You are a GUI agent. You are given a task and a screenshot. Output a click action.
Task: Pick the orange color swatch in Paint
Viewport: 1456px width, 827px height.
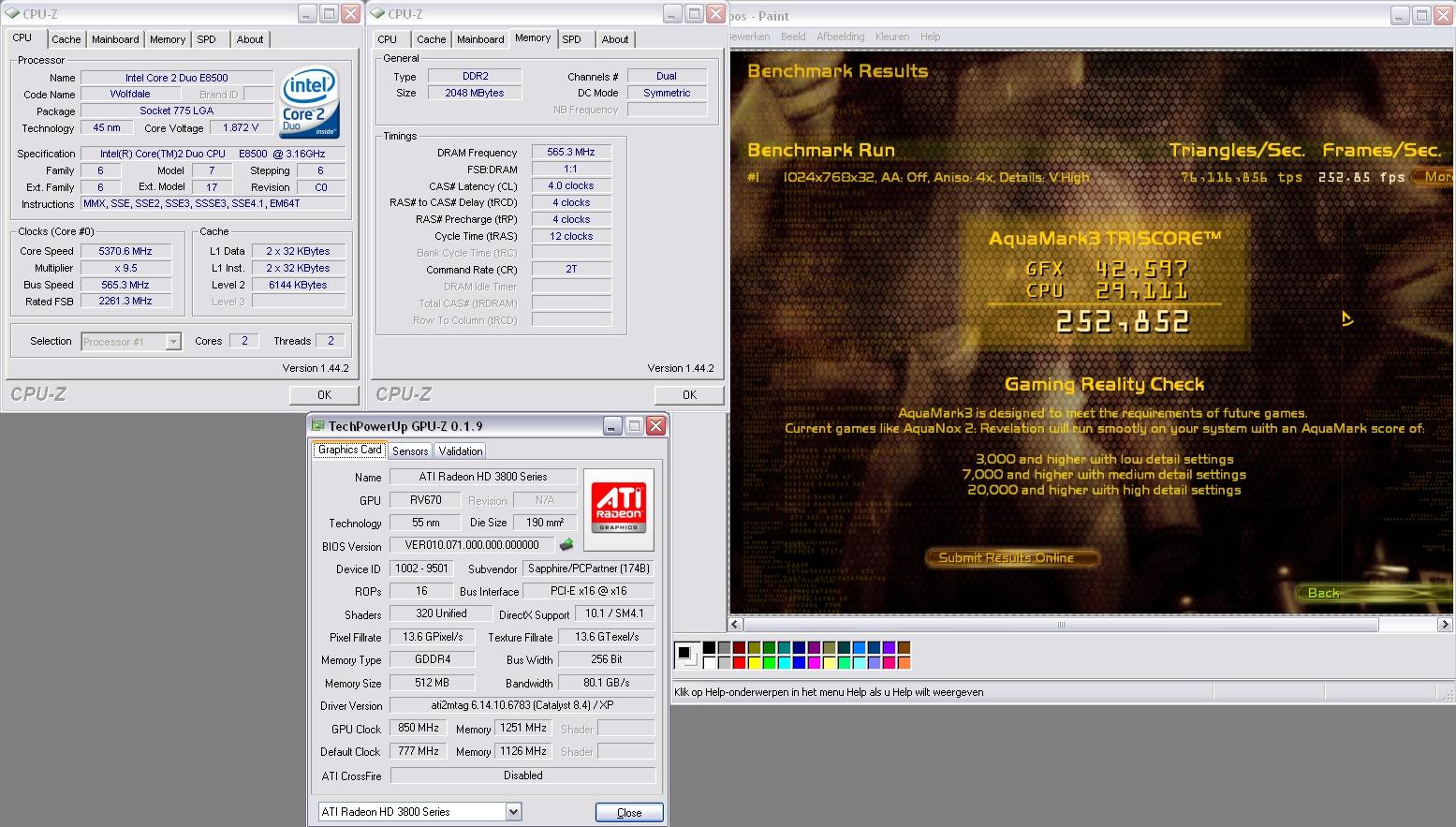pos(904,662)
